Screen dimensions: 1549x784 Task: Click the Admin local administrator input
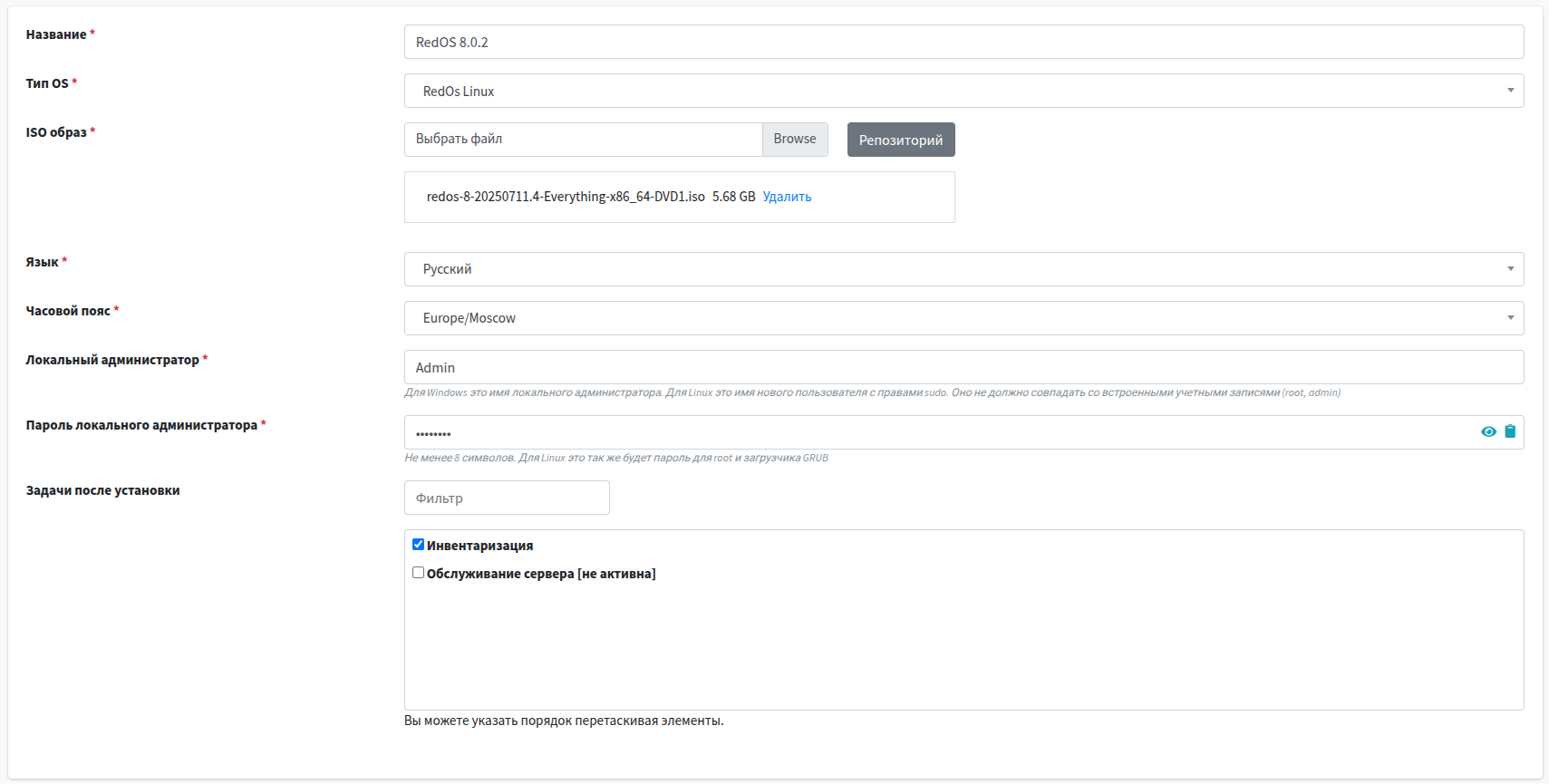click(963, 367)
